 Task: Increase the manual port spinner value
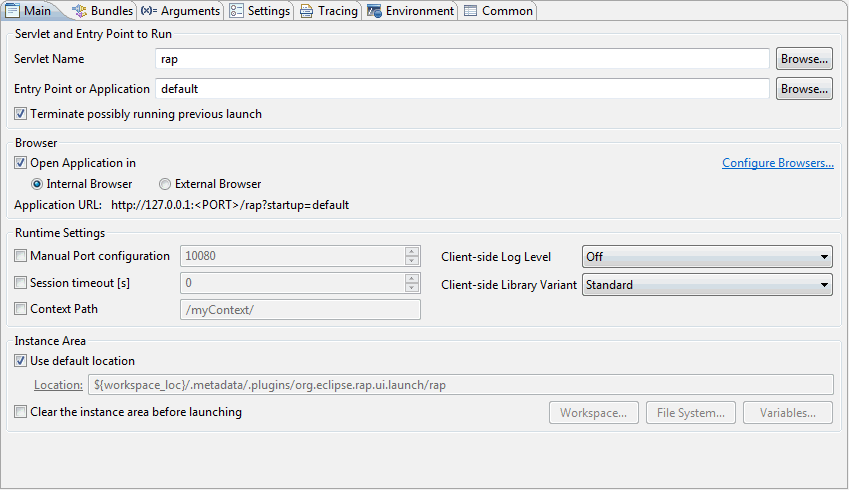[x=412, y=252]
